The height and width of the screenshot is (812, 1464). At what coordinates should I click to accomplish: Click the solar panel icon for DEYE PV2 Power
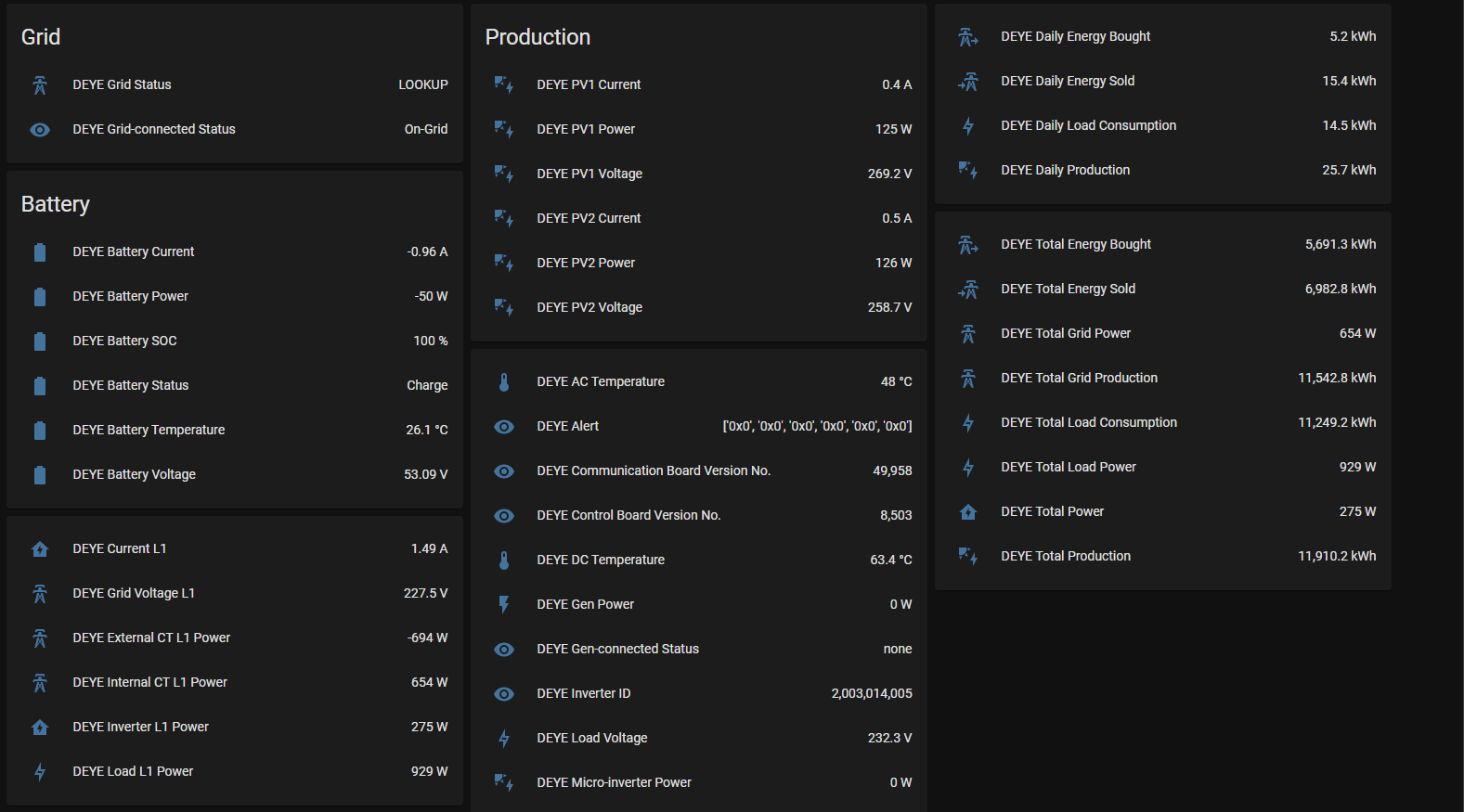coord(504,264)
